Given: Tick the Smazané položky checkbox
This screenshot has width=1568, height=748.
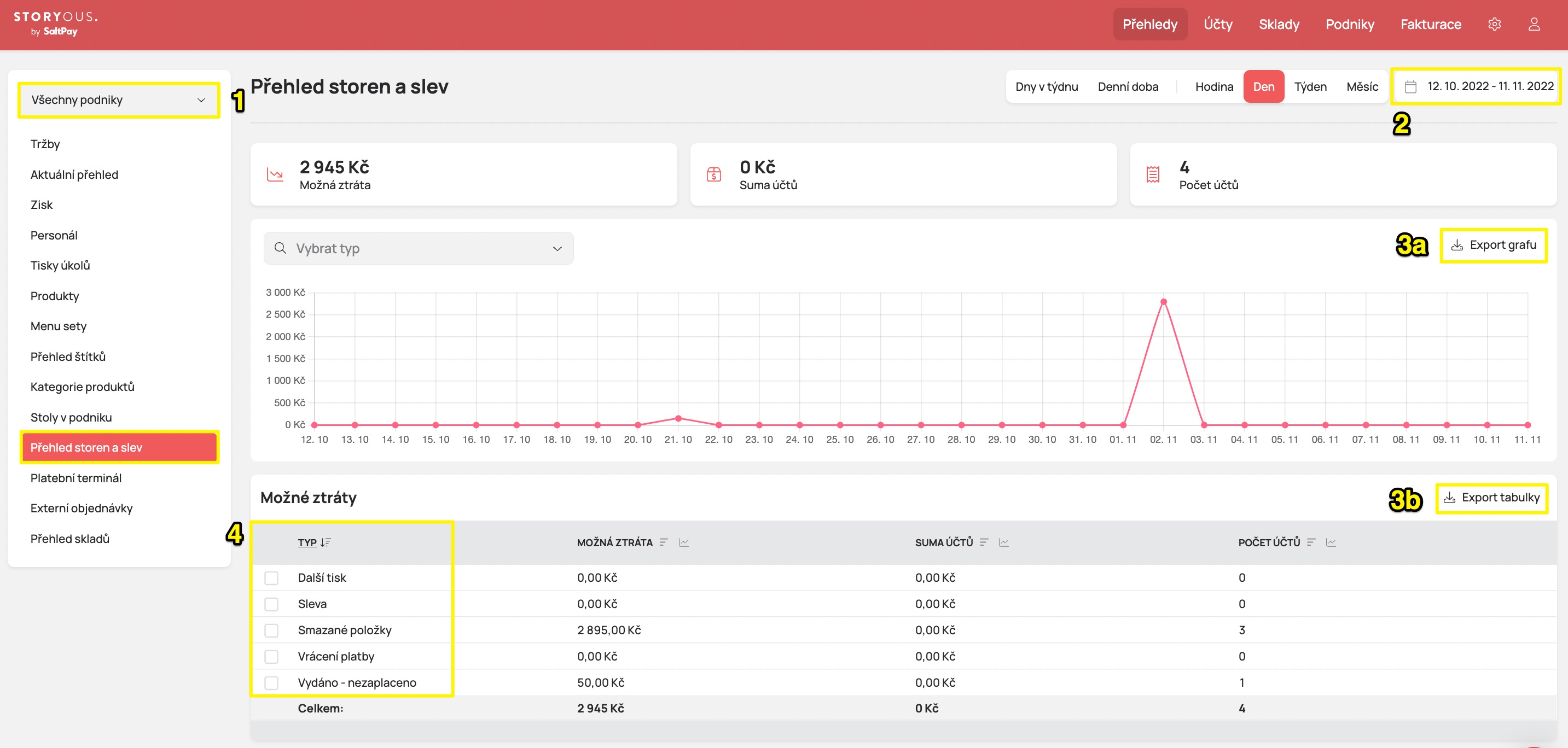Looking at the screenshot, I should [271, 630].
